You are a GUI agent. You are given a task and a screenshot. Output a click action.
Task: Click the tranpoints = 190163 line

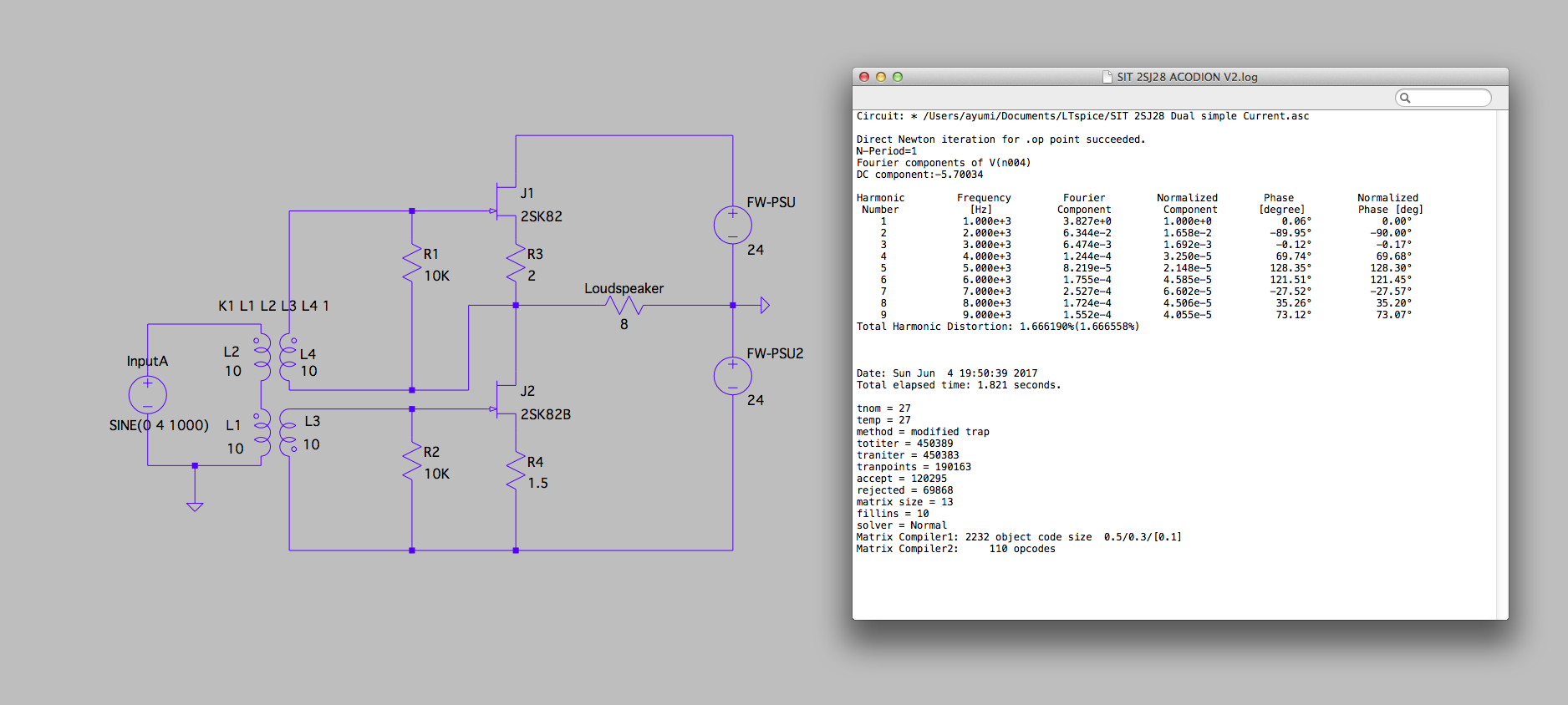click(914, 467)
